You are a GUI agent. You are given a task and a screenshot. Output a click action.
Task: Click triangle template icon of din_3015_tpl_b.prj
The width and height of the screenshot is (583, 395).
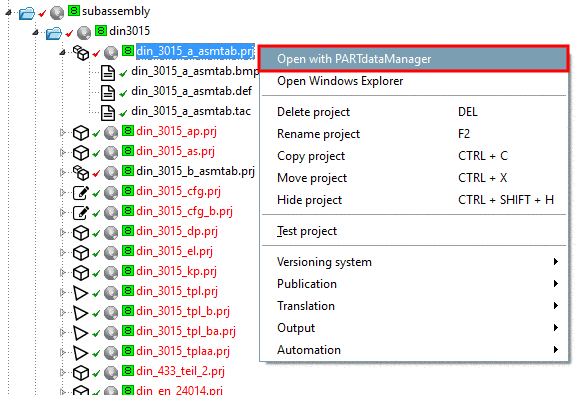pyautogui.click(x=80, y=313)
